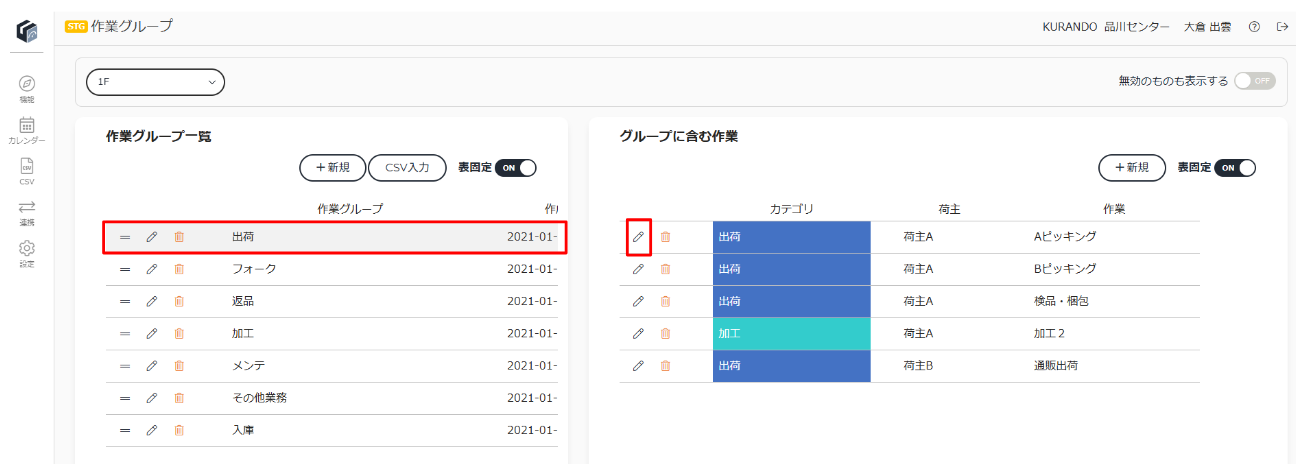The height and width of the screenshot is (464, 1296).
Task: Delete the 通販出荷 task trash icon
Action: (x=666, y=366)
